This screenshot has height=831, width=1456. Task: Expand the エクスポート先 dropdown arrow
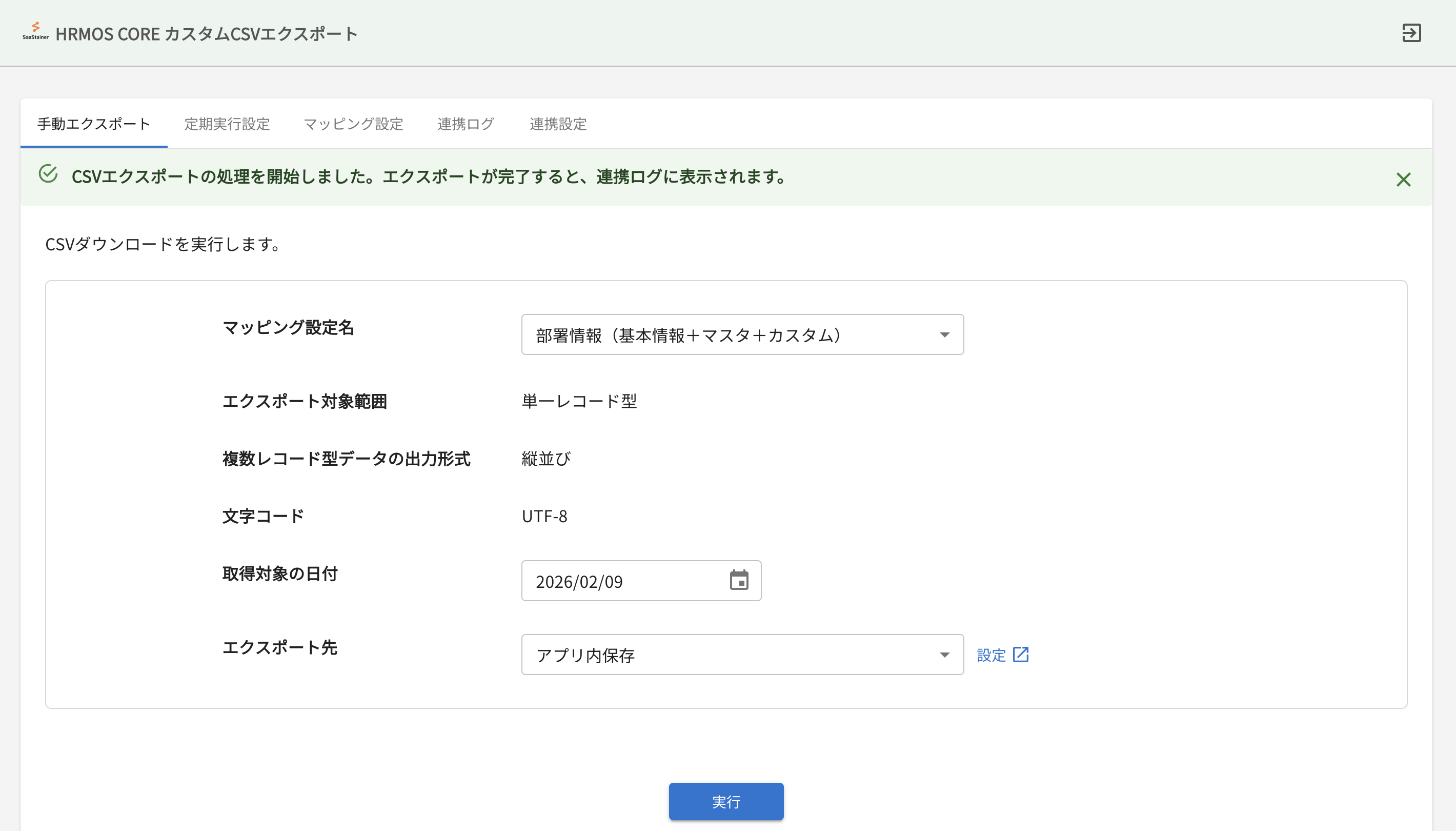[944, 655]
